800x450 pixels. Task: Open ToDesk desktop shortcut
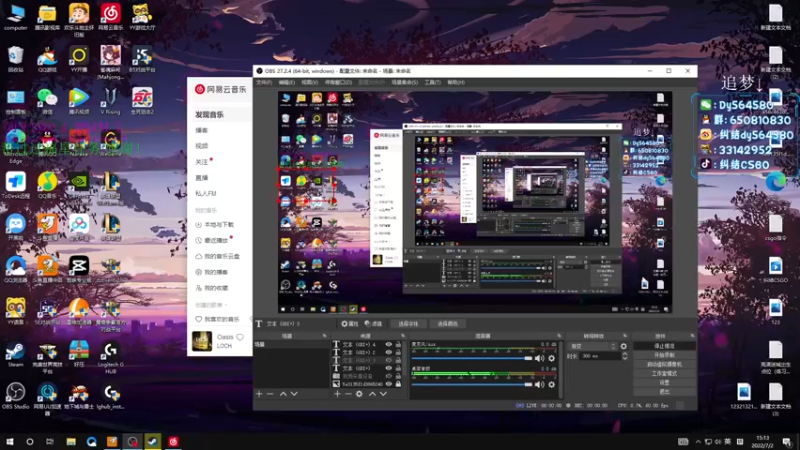(x=15, y=185)
